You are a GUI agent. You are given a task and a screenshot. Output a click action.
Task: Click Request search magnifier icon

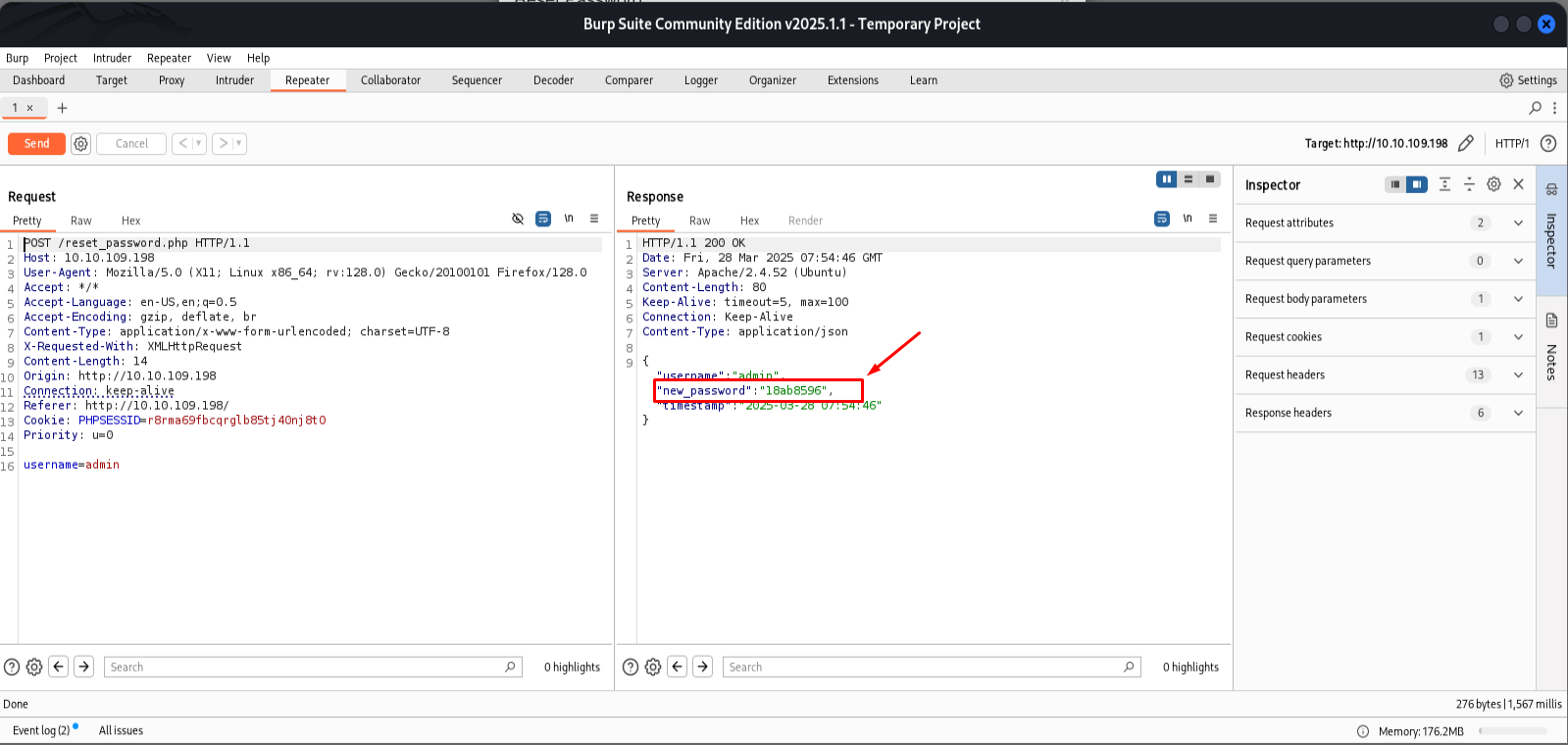click(510, 667)
